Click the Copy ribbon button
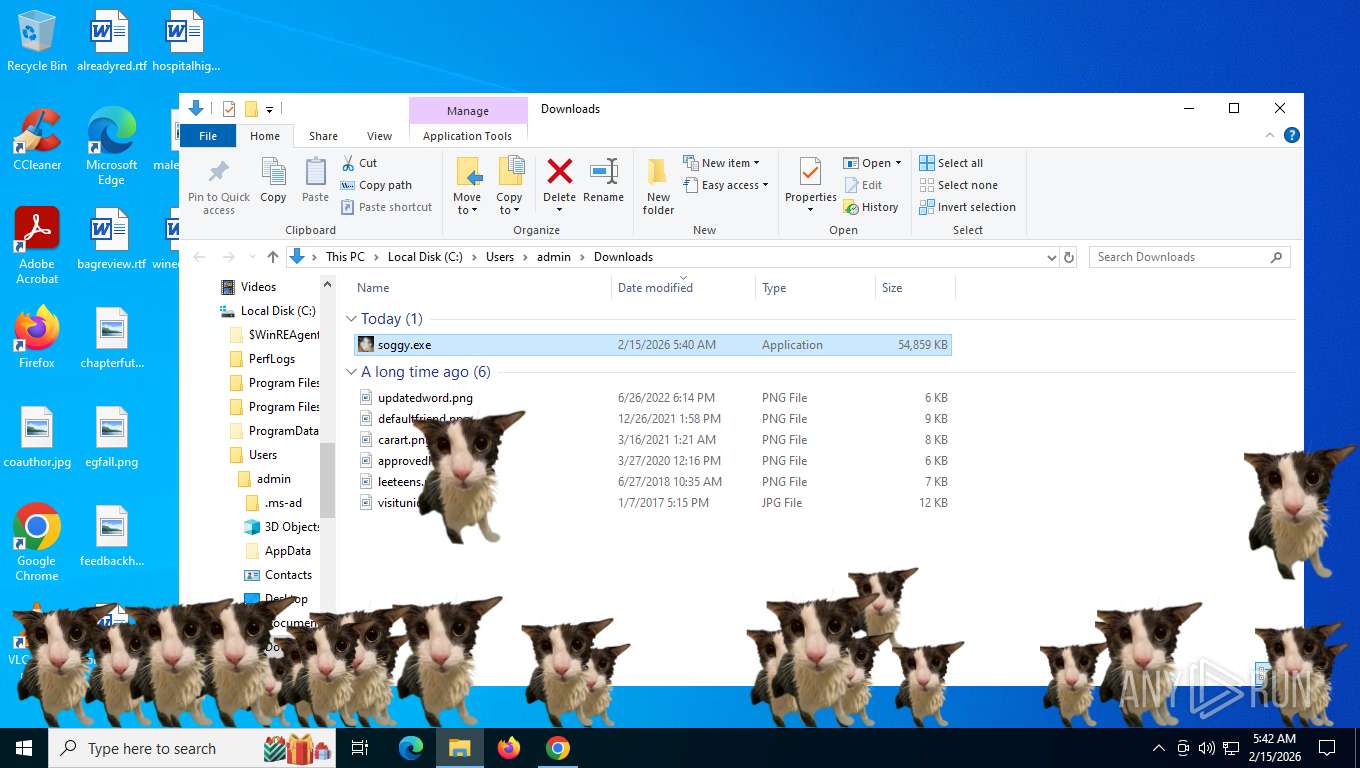Viewport: 1360px width, 768px height. [x=273, y=180]
